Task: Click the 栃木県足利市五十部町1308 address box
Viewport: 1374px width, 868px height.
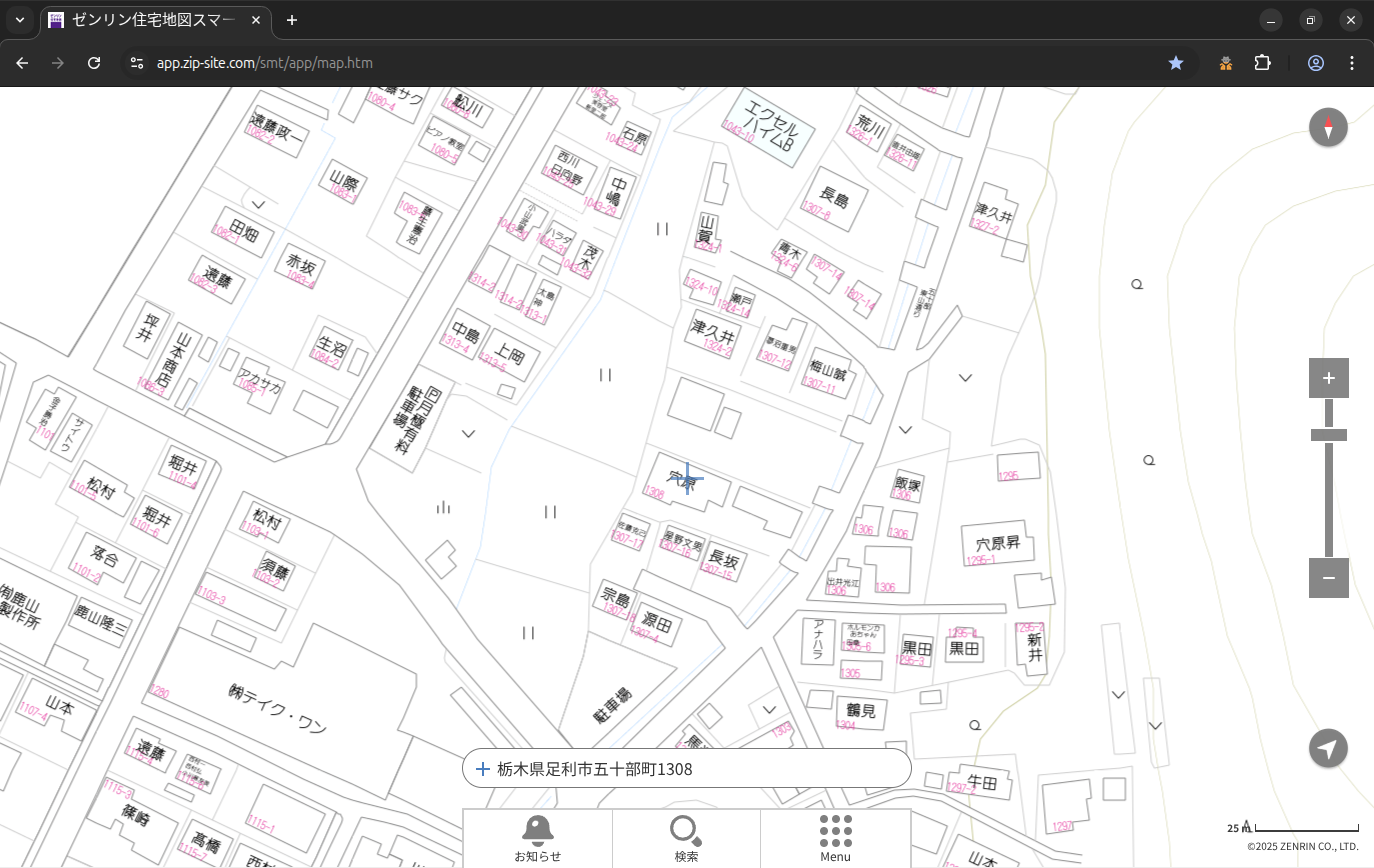Action: tap(686, 769)
